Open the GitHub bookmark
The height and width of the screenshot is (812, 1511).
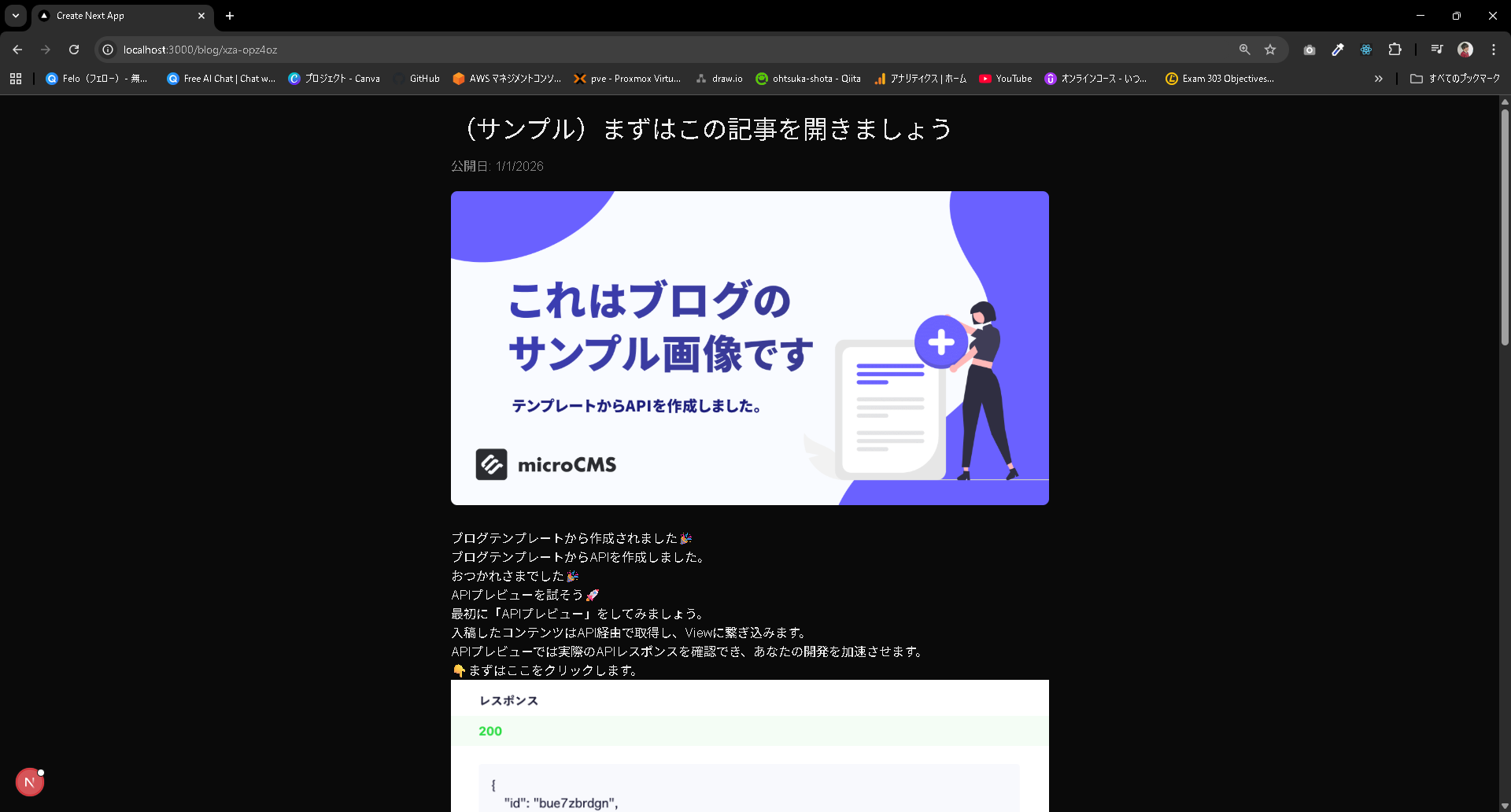(417, 79)
